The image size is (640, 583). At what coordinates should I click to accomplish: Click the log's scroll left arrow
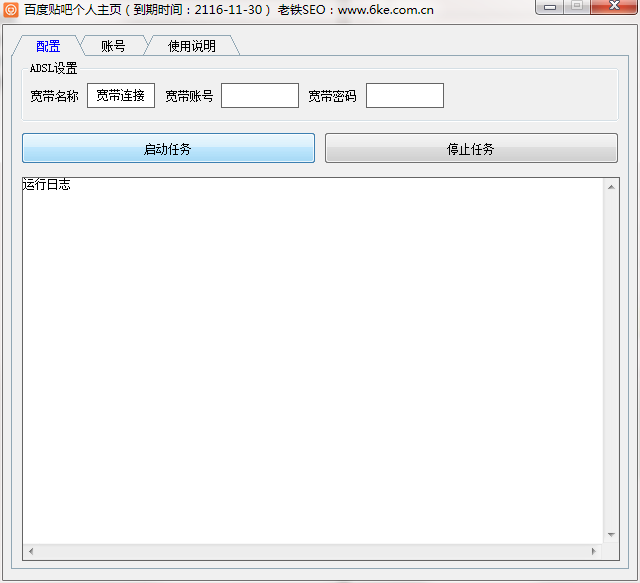pos(31,552)
